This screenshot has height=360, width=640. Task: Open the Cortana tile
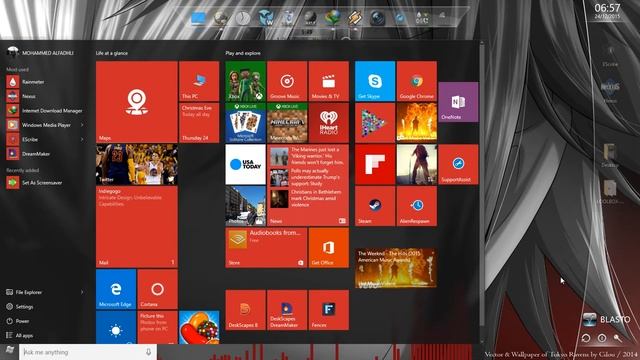[158, 289]
